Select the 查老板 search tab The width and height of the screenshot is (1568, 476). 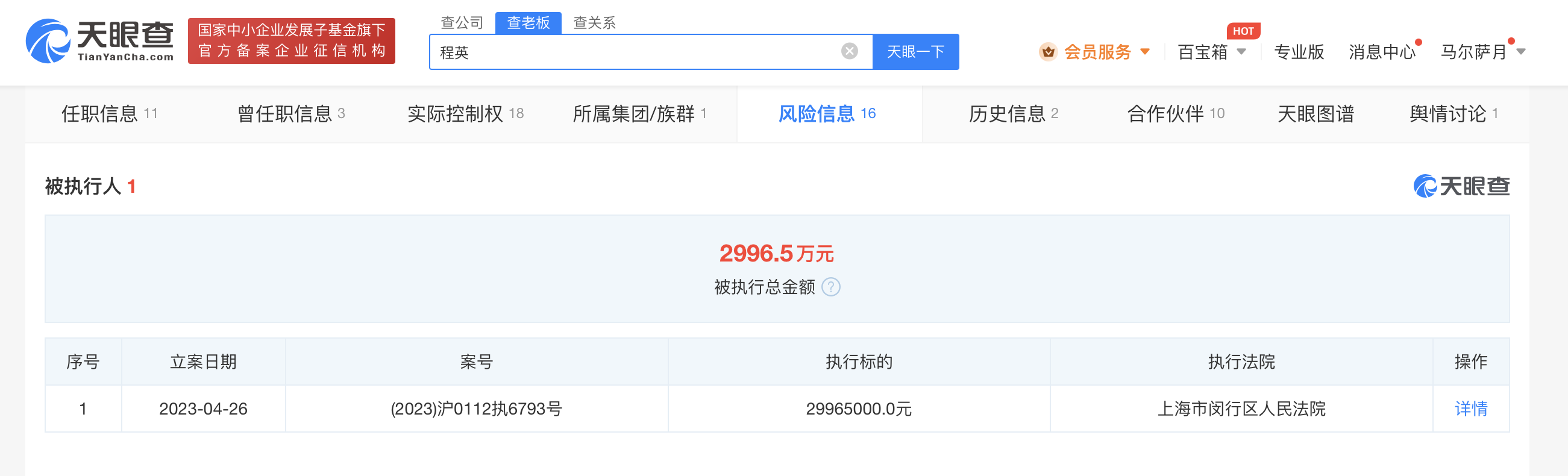click(528, 22)
